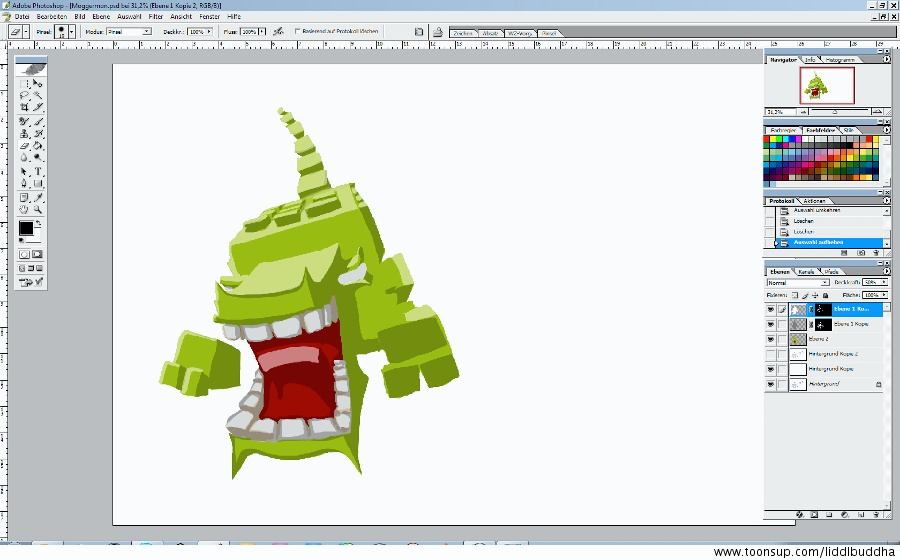Select the Ebene 1 Kopie layer mask thumbnail
900x560 pixels.
coord(823,324)
